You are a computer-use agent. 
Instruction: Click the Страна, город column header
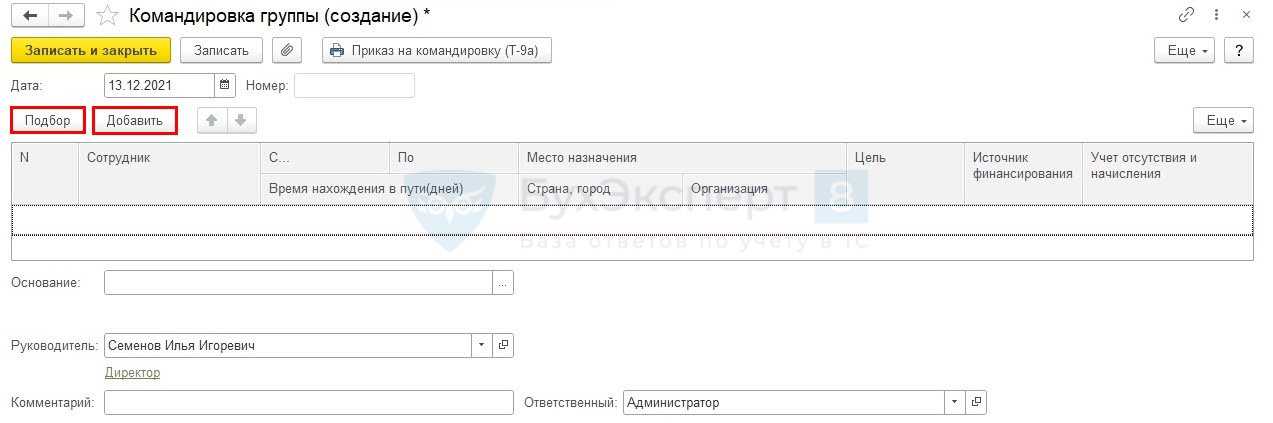click(600, 188)
